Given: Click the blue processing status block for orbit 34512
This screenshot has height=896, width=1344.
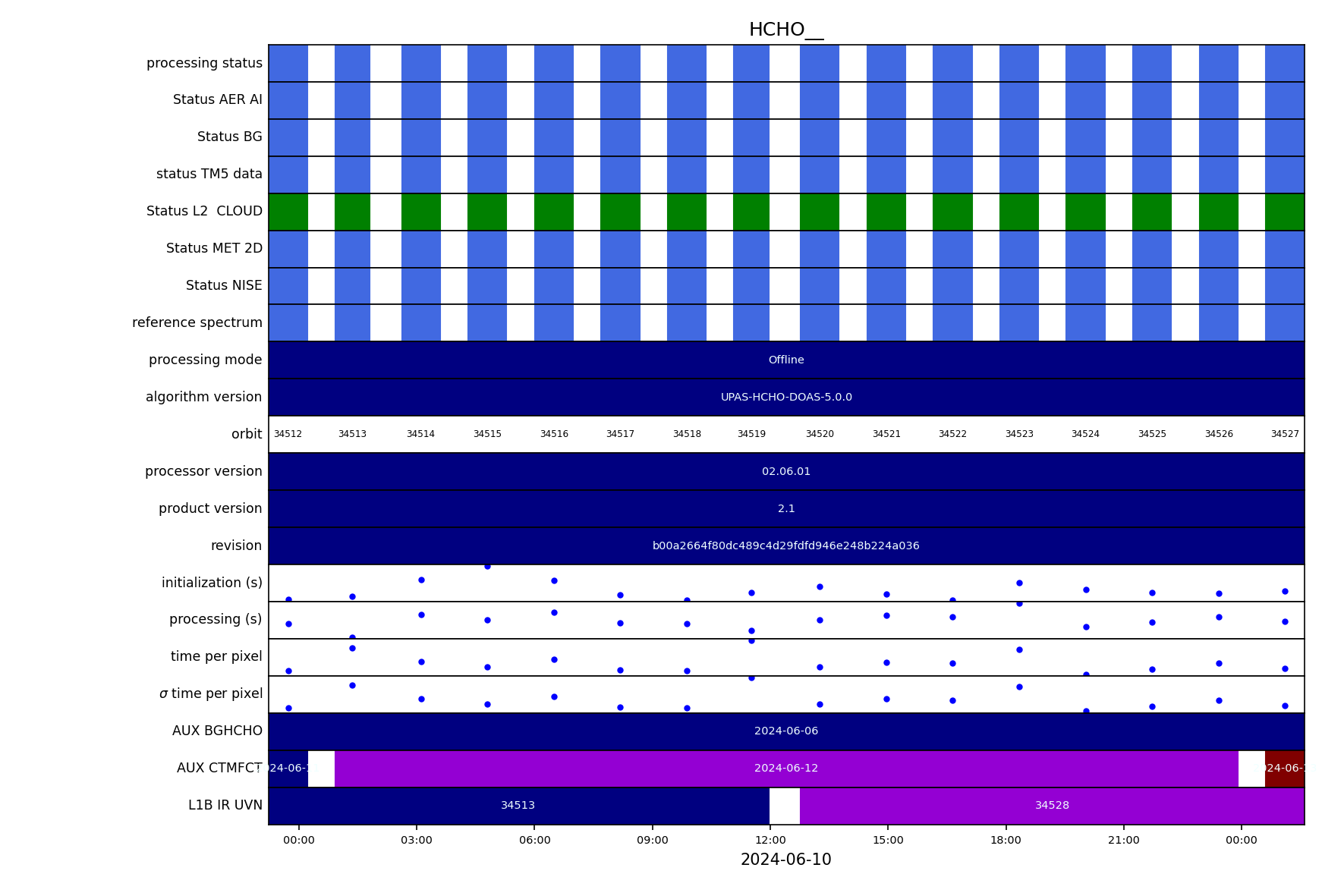Looking at the screenshot, I should coord(288,63).
